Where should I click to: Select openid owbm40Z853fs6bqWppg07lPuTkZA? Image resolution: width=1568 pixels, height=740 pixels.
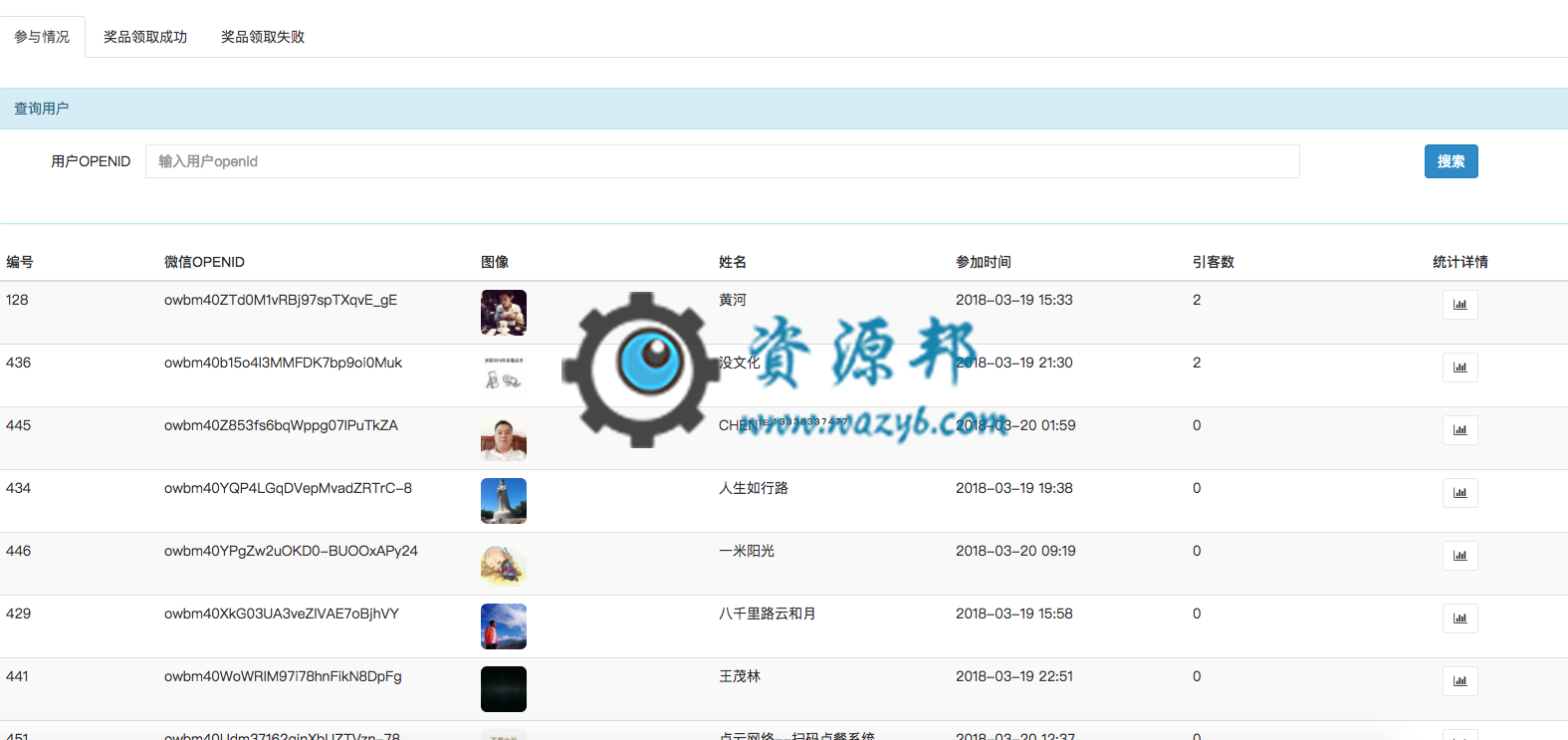[281, 425]
